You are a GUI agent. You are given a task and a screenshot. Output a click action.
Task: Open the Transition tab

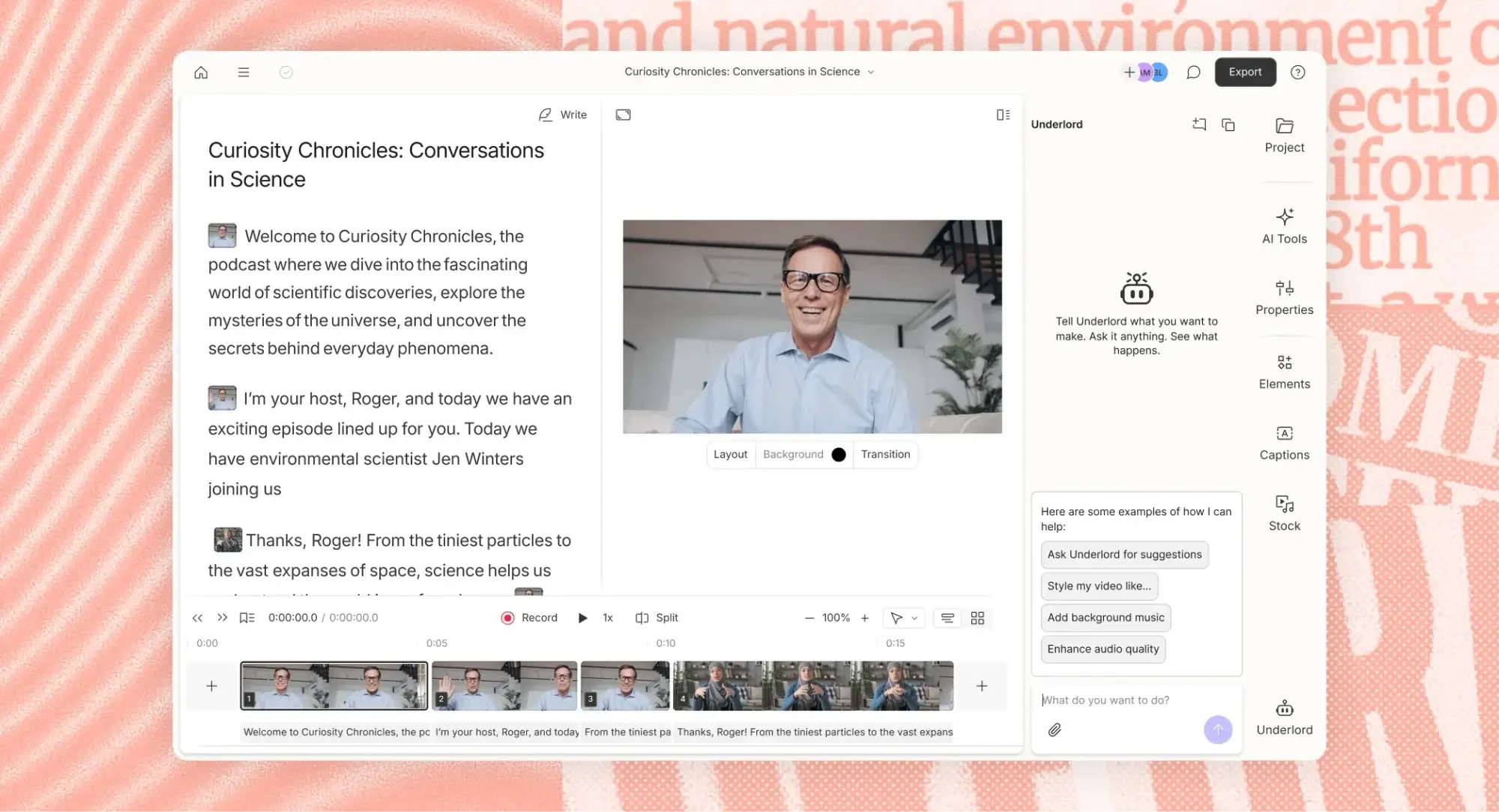(885, 455)
